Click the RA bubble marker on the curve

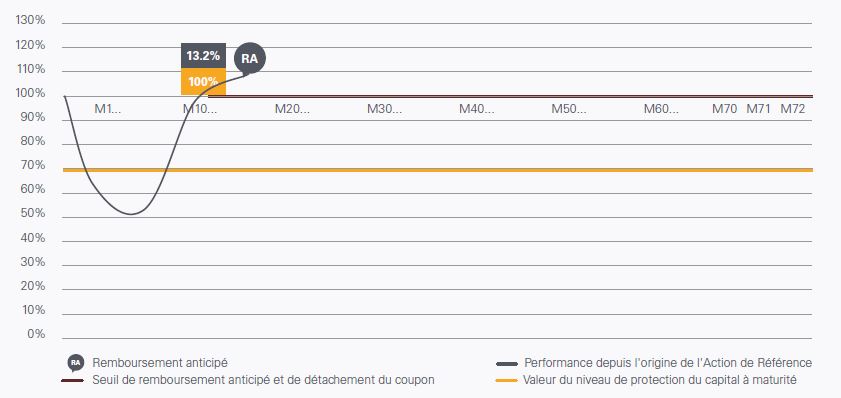click(250, 58)
